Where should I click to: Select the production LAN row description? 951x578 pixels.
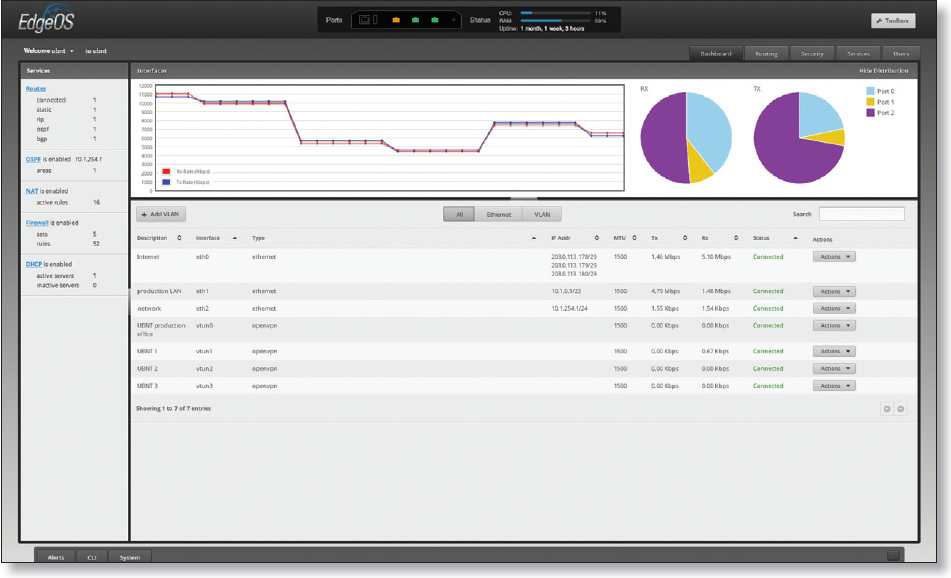coord(159,291)
